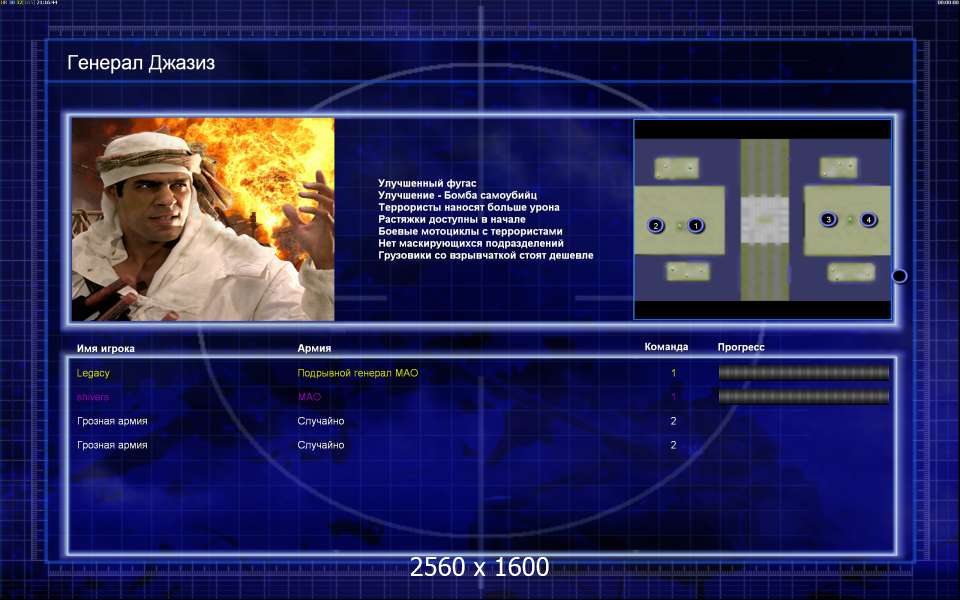The image size is (960, 600).
Task: Click the line 'Улучшение - Бомба самоубийц'
Action: pyautogui.click(x=457, y=195)
